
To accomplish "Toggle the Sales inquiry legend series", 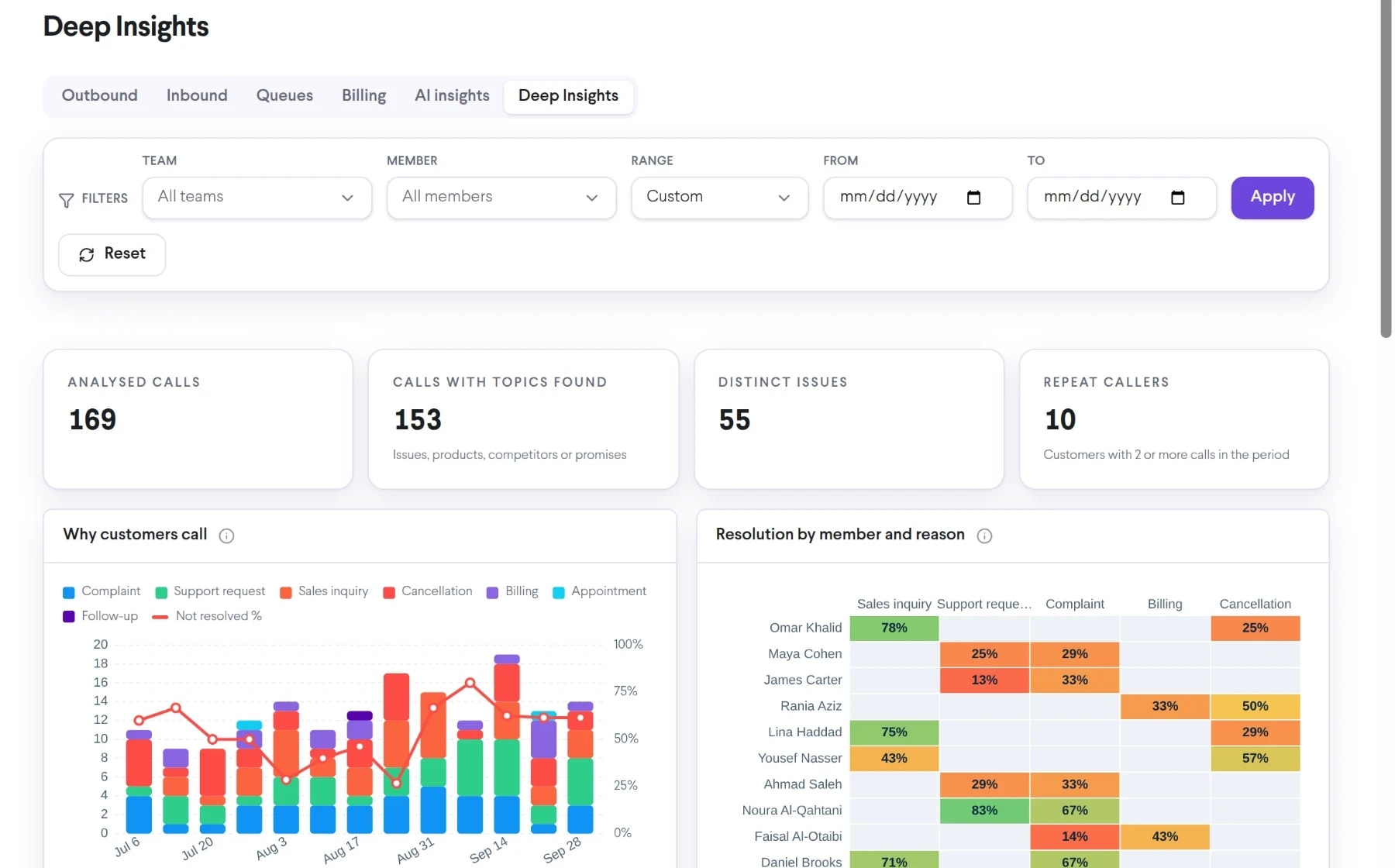I will coord(324,591).
